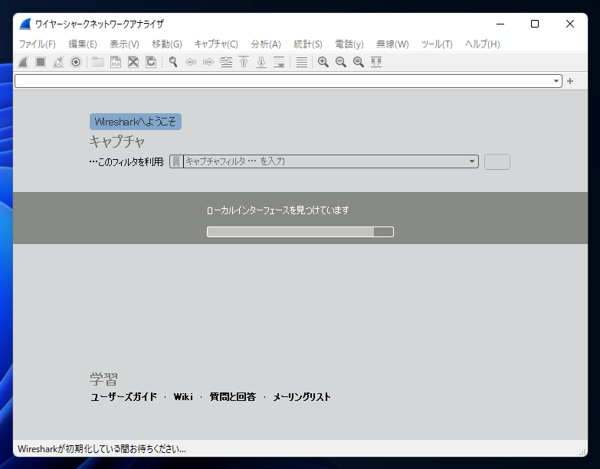Viewport: 600px width, 469px height.
Task: Click the zoom in magnifier icon
Action: pyautogui.click(x=323, y=62)
